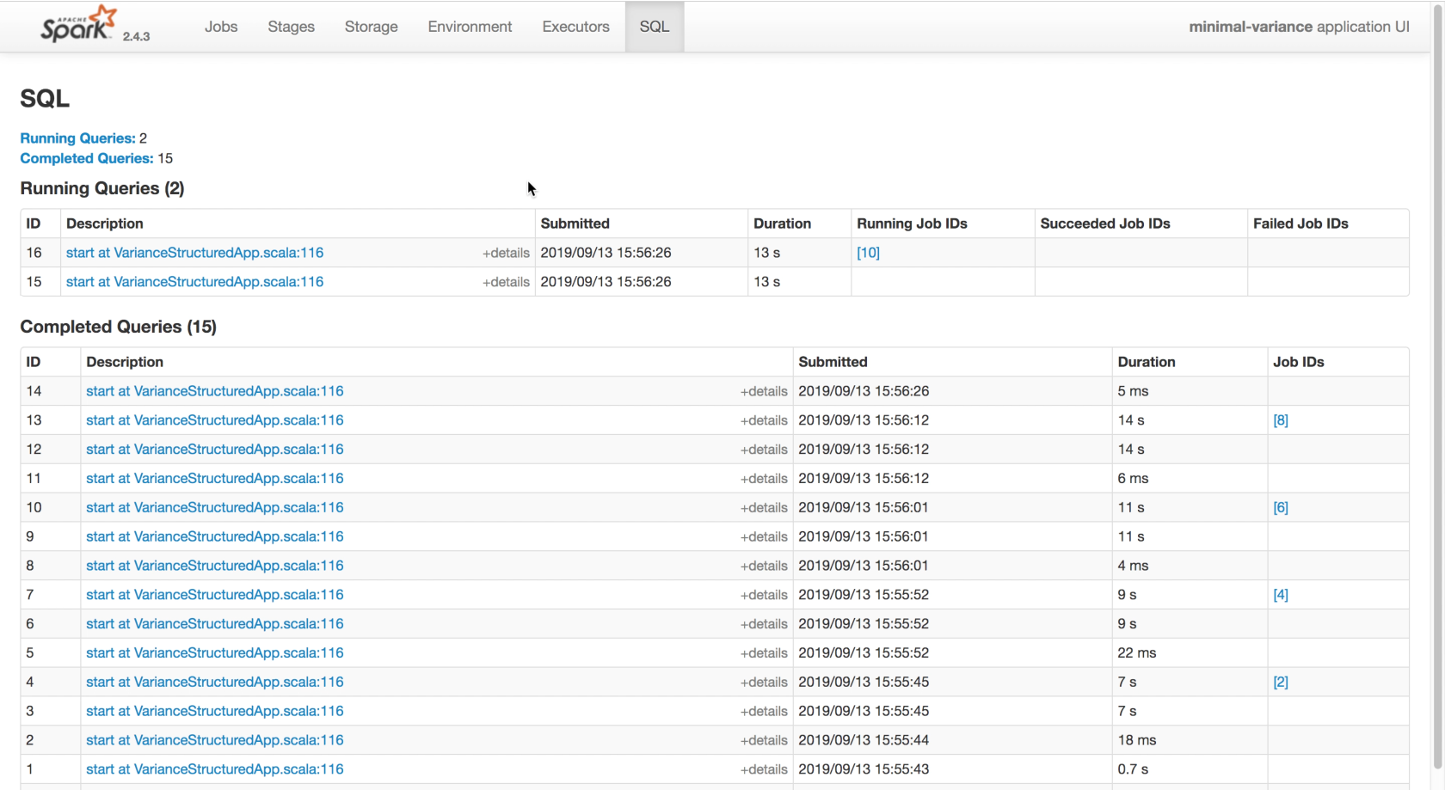Open completed query 9 description link
Screen dimensions: 1445x790
coord(215,536)
